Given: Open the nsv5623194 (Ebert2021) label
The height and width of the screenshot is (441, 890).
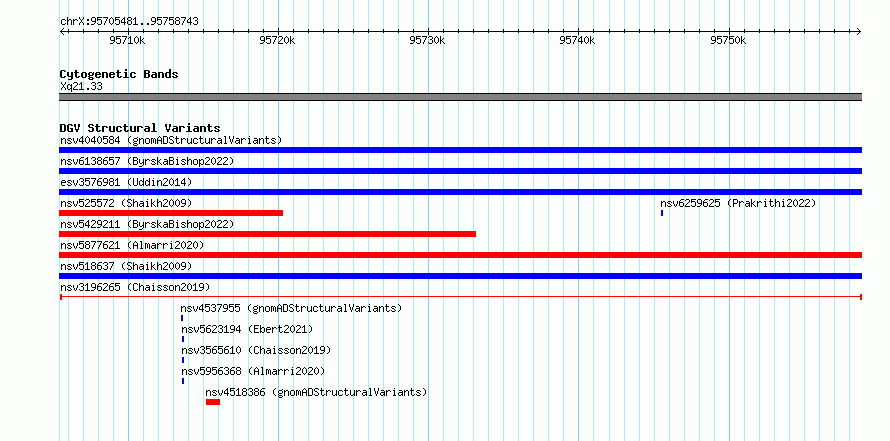Looking at the screenshot, I should click(x=247, y=329).
